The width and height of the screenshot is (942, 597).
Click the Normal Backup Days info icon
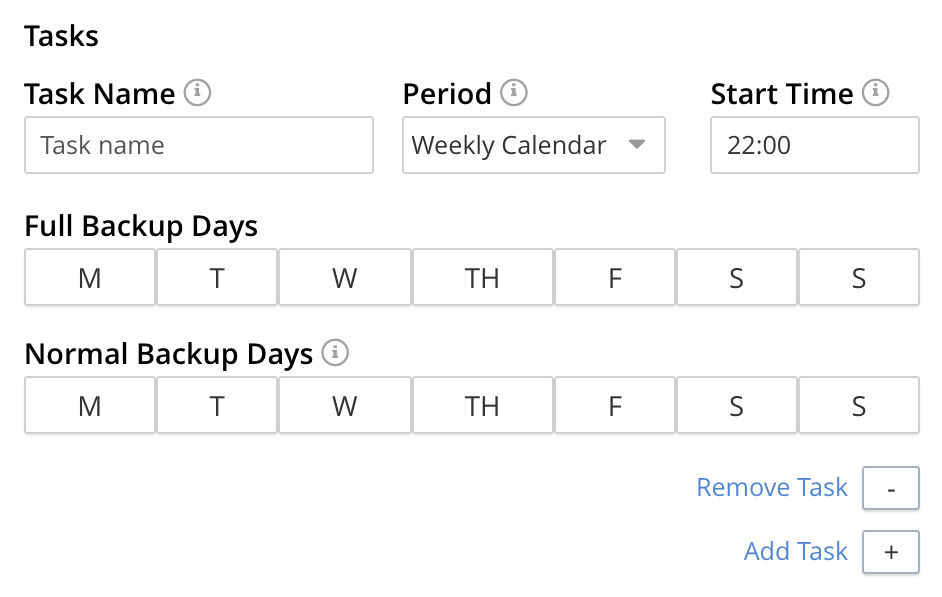point(337,352)
